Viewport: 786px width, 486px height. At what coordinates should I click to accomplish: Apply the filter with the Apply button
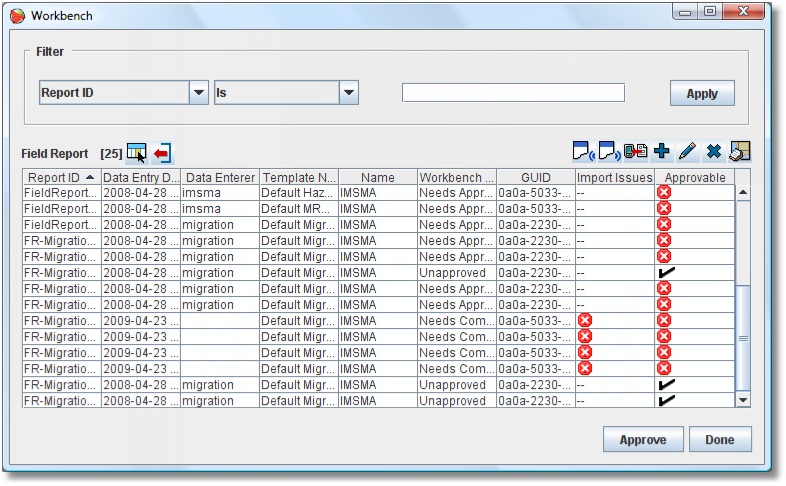[x=702, y=93]
